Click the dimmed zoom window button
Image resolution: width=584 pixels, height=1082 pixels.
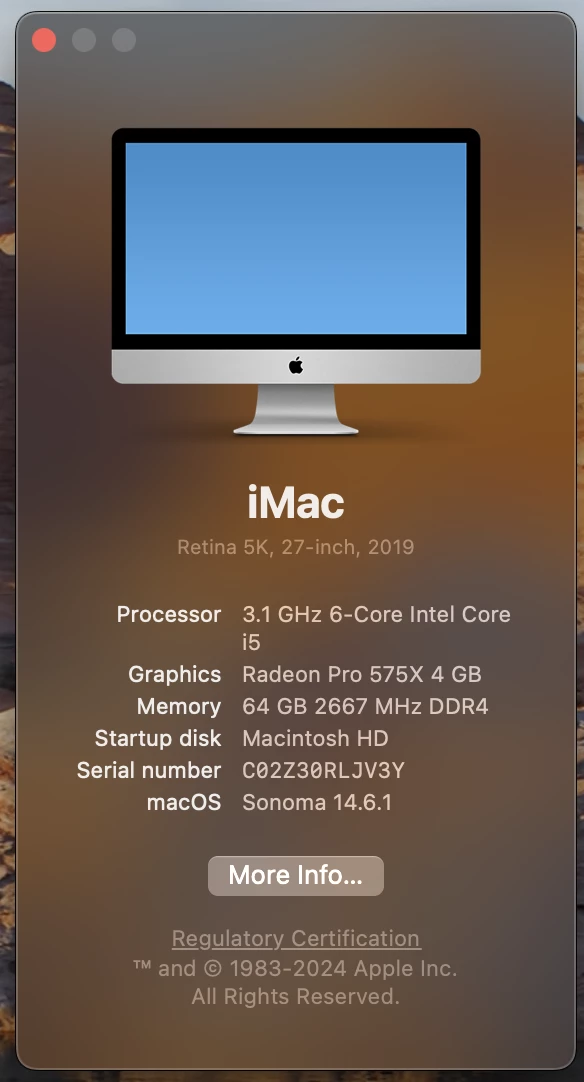point(124,40)
